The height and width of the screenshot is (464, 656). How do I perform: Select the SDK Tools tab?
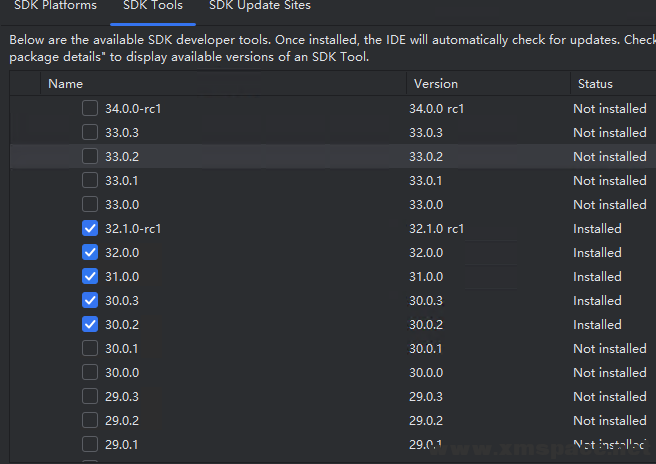(x=153, y=6)
